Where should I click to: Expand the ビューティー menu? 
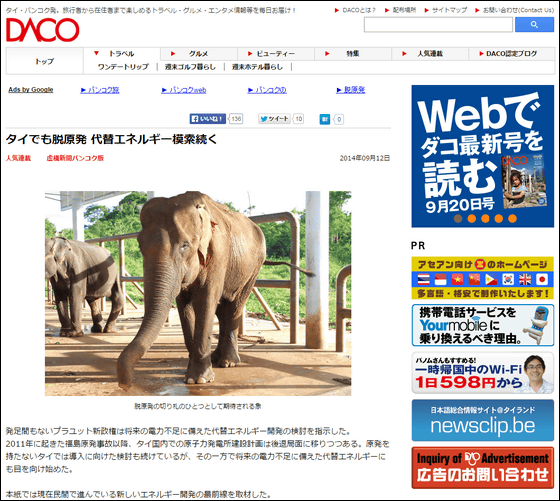point(276,54)
